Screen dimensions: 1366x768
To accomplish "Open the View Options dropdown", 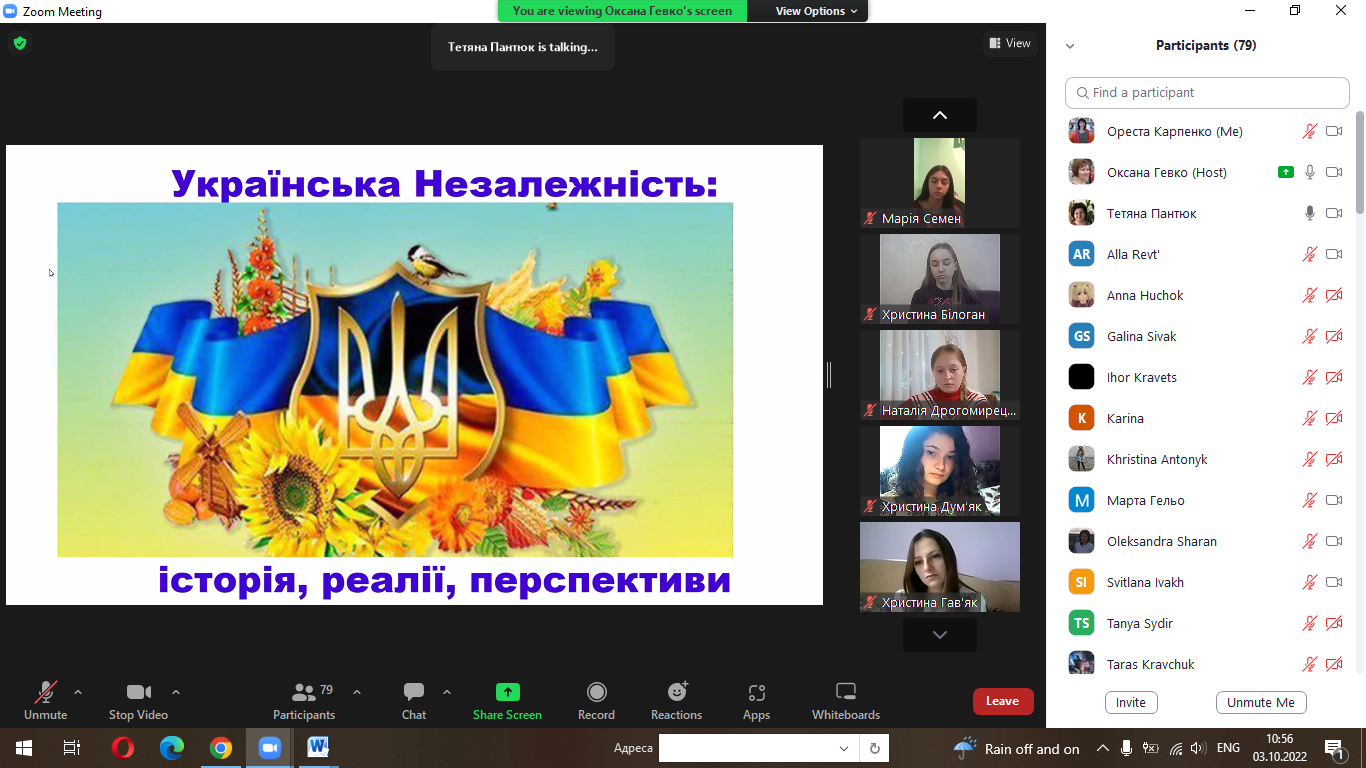I will click(817, 11).
